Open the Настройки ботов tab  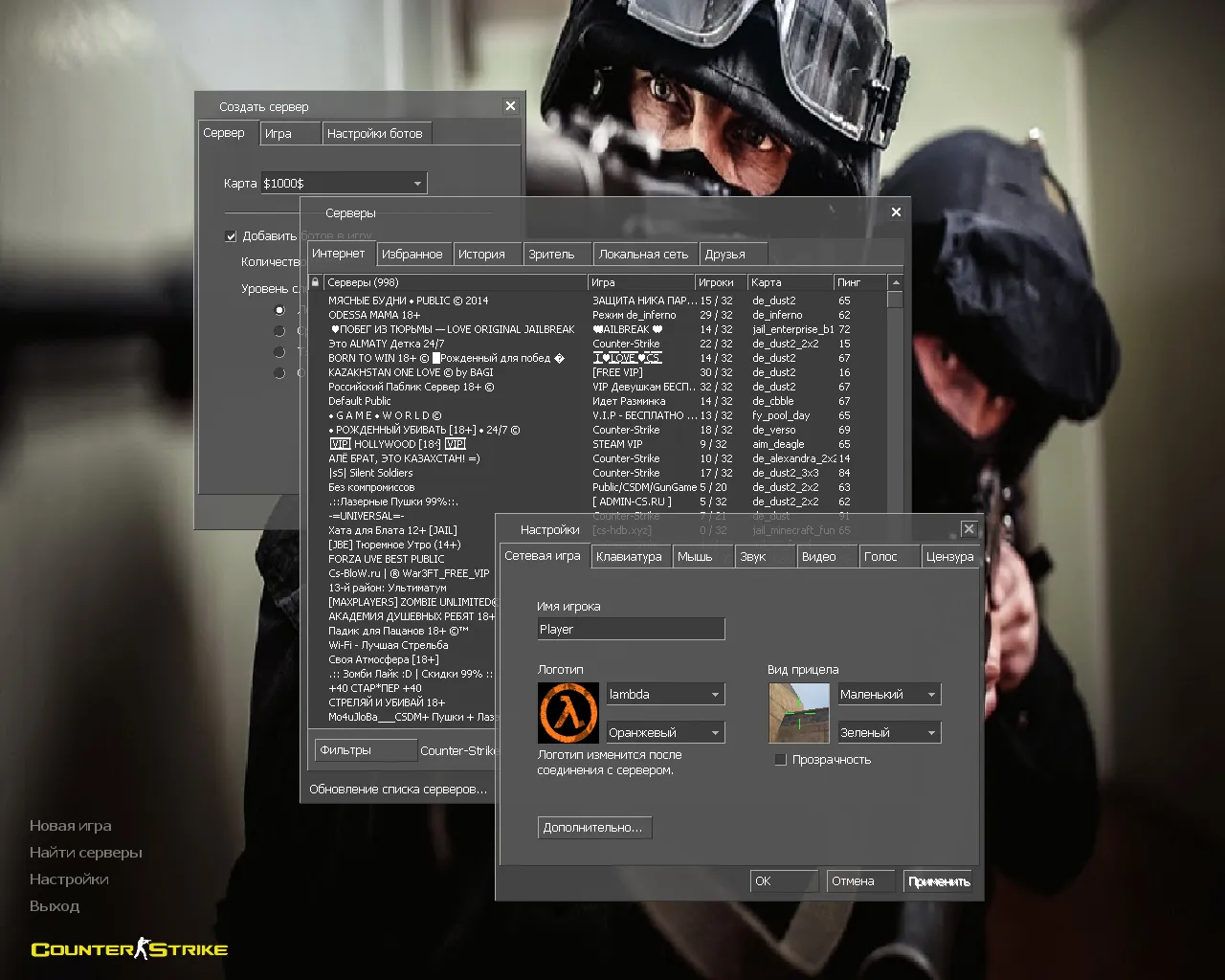(377, 133)
